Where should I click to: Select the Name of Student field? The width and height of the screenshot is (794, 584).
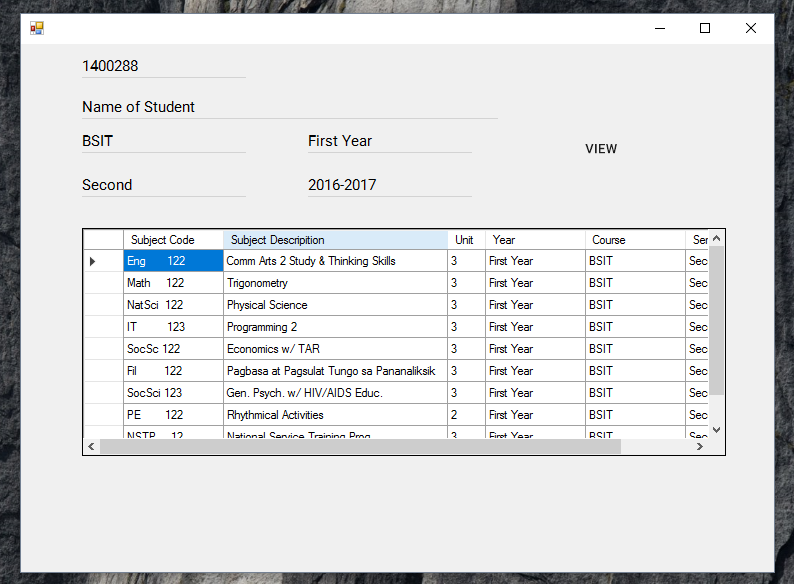tap(289, 107)
